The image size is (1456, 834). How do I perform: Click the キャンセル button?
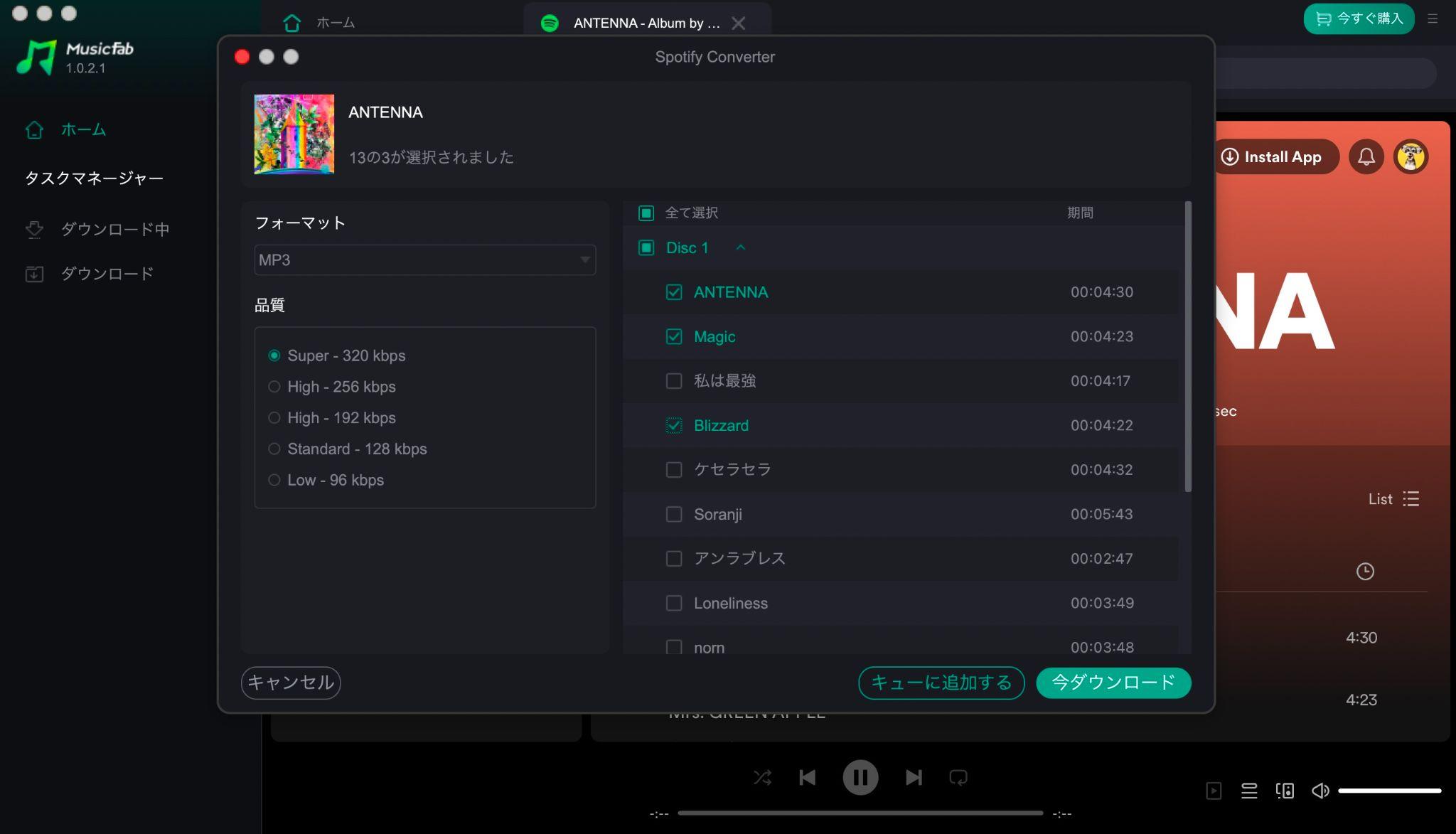coord(291,683)
